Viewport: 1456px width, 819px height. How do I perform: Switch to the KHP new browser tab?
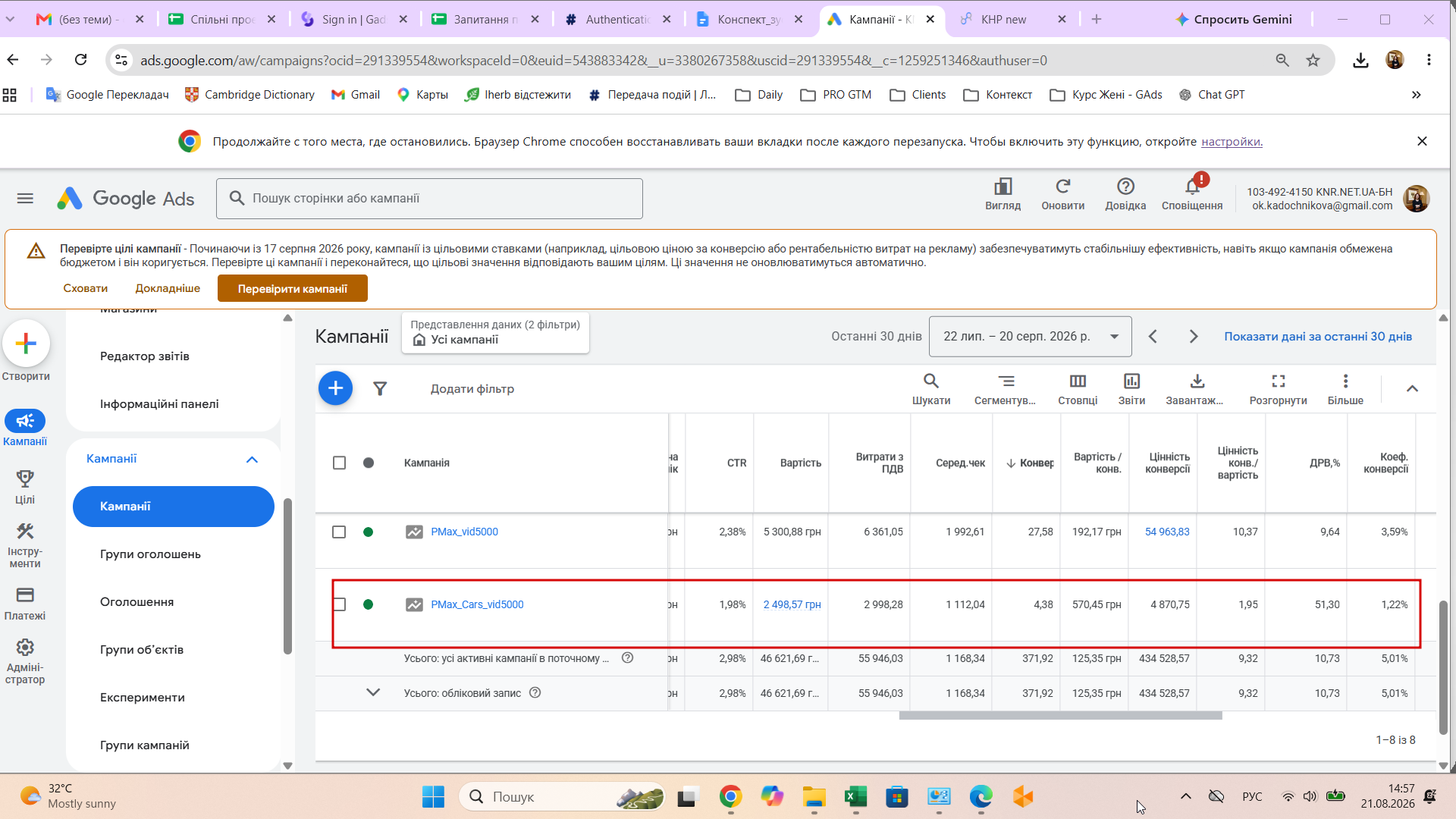tap(1003, 20)
